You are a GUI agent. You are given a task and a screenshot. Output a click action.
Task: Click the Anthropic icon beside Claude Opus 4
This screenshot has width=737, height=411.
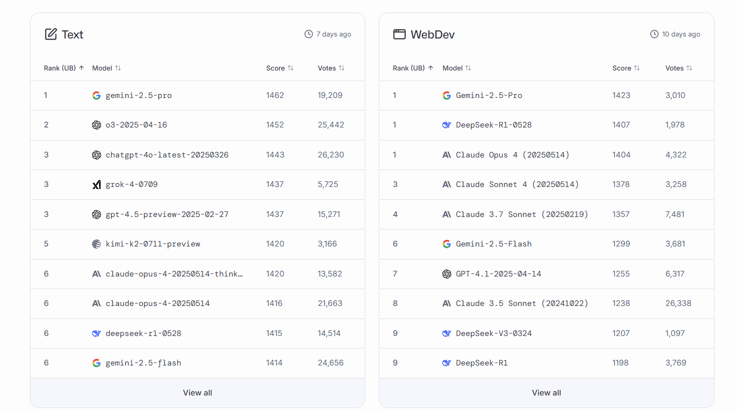pyautogui.click(x=446, y=155)
